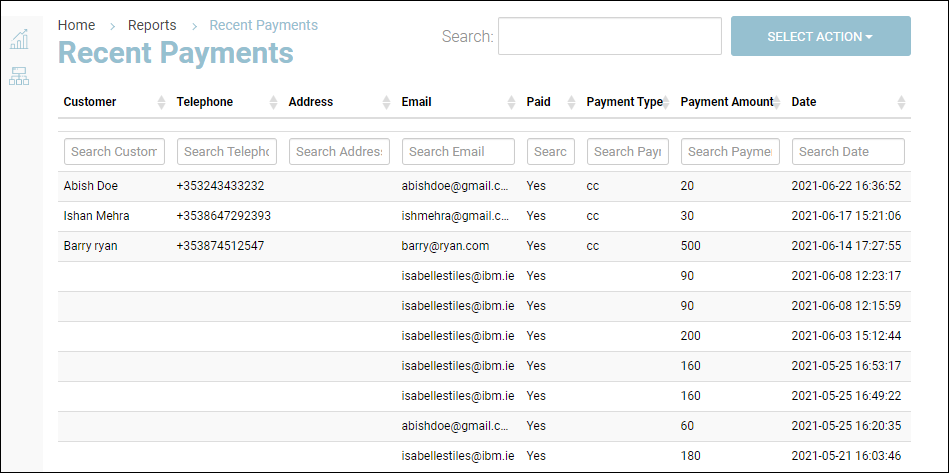Focus the Search Customer filter field
The height and width of the screenshot is (473, 949).
click(114, 152)
